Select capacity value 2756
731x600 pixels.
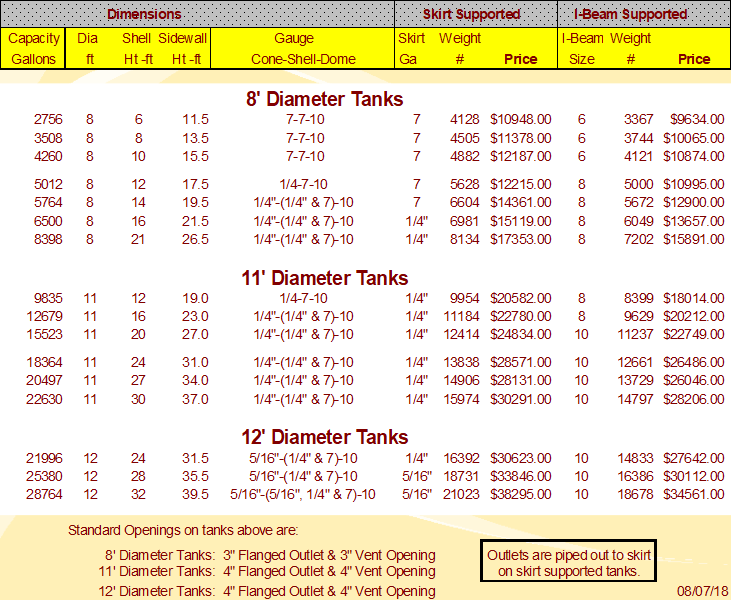click(48, 119)
